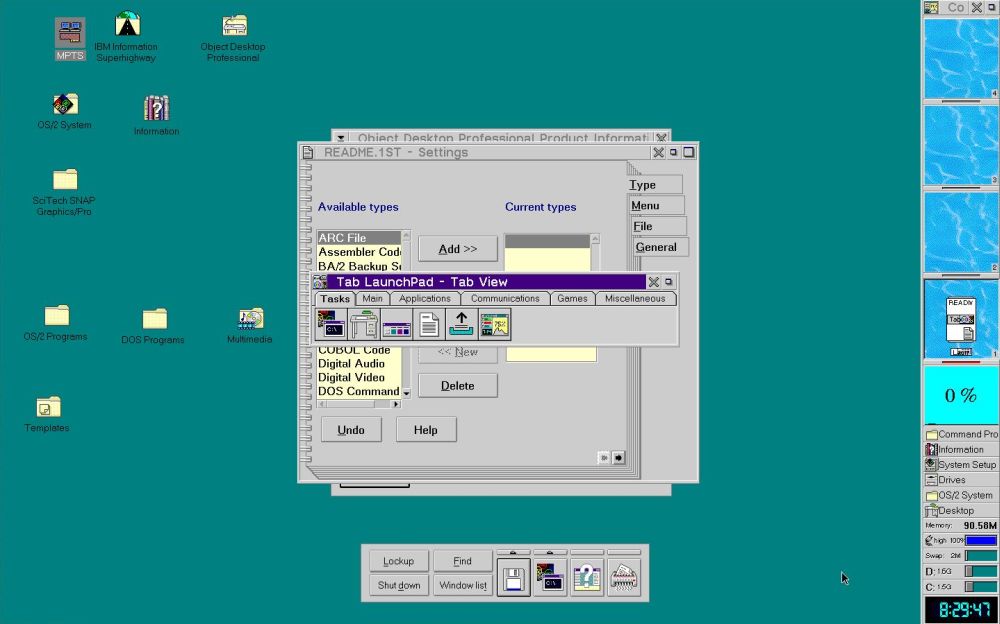Click the README.1ST Settings title bar document icon

pyautogui.click(x=308, y=152)
